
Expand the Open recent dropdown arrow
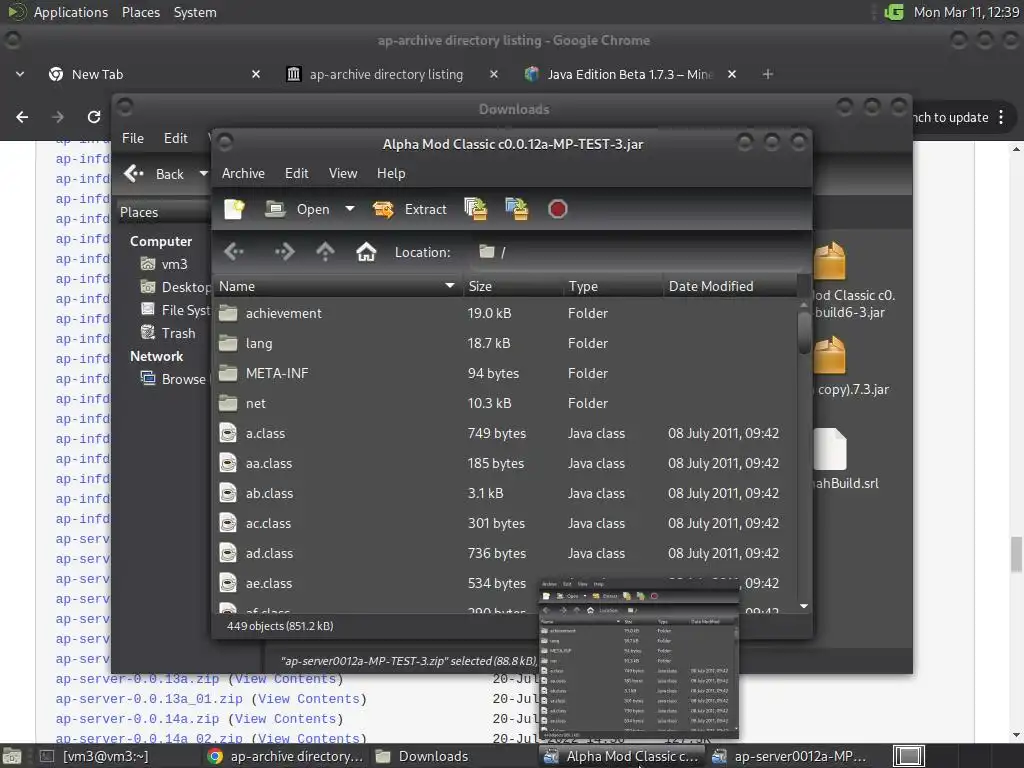click(x=350, y=209)
